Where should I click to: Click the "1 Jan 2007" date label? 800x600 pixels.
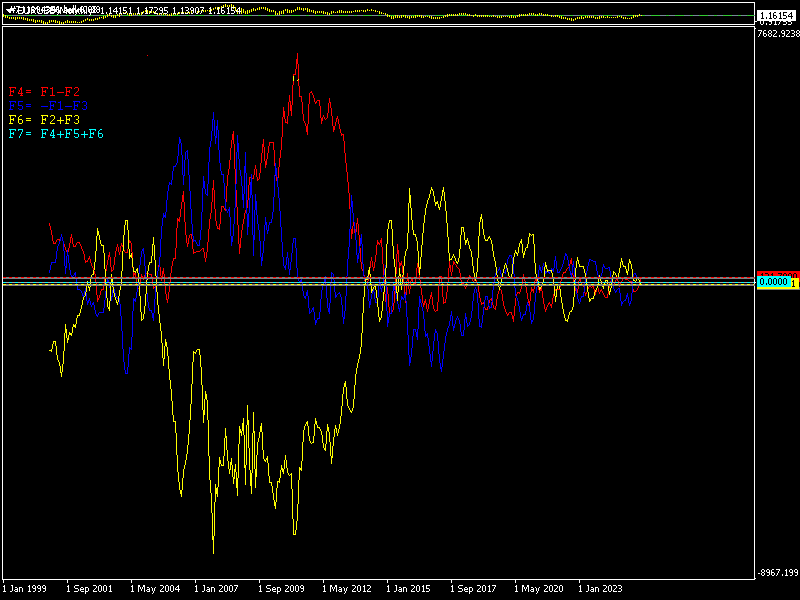coord(216,589)
